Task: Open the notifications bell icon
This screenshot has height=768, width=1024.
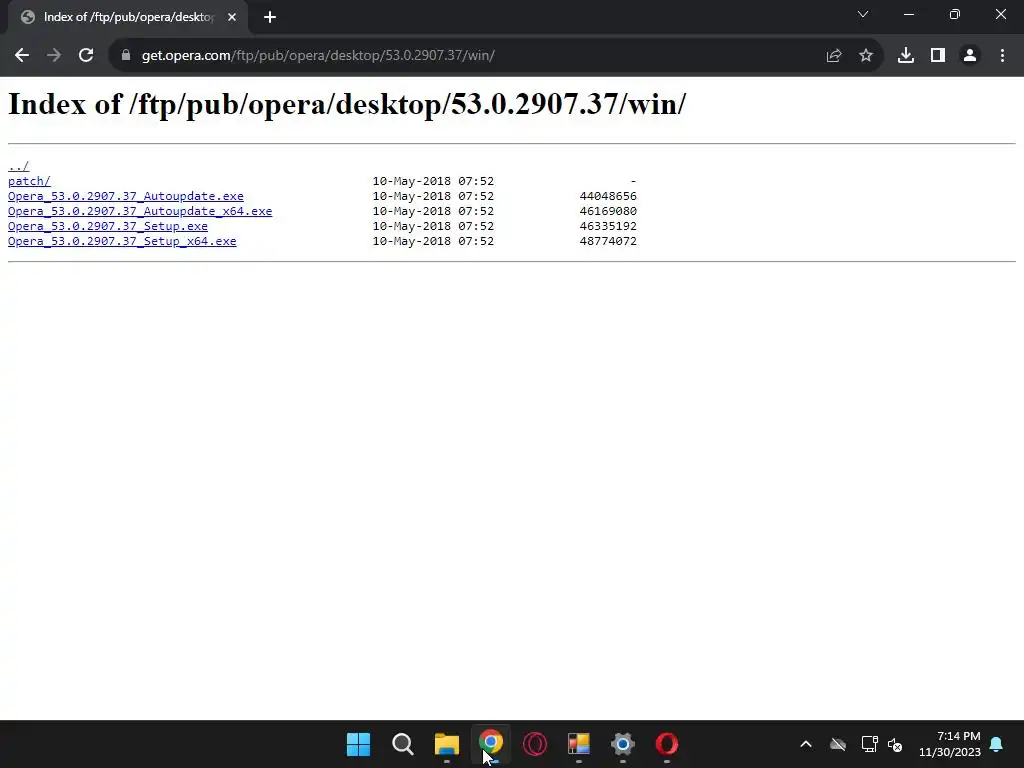Action: pyautogui.click(x=997, y=744)
